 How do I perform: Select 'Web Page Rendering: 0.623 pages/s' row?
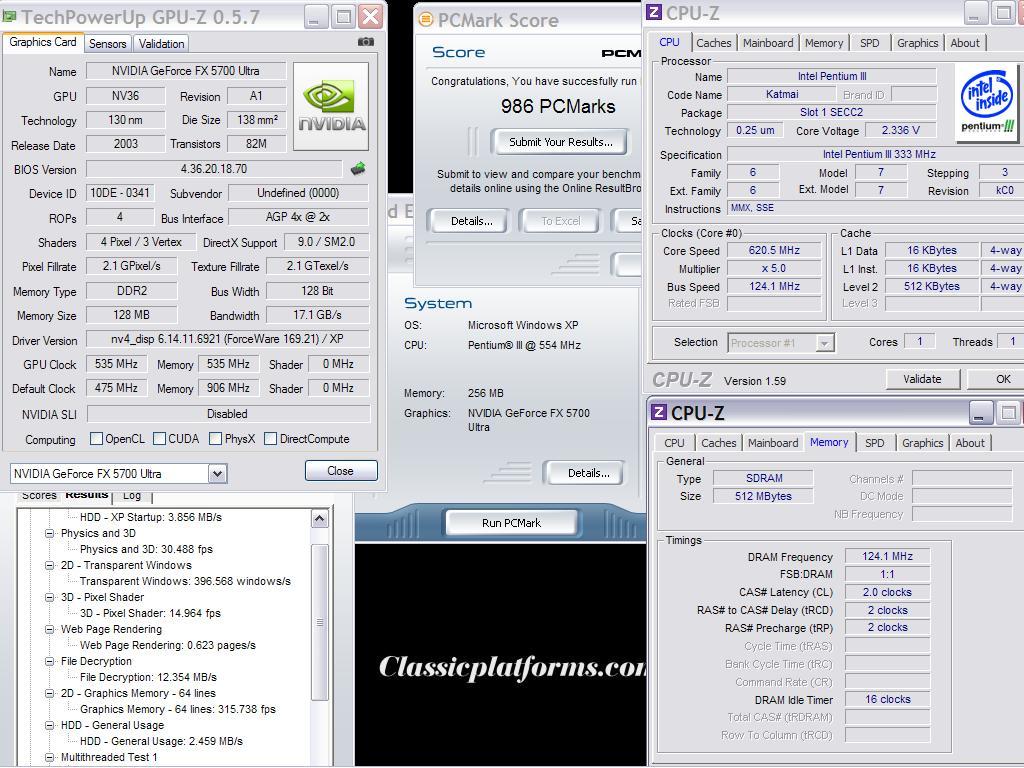click(168, 645)
